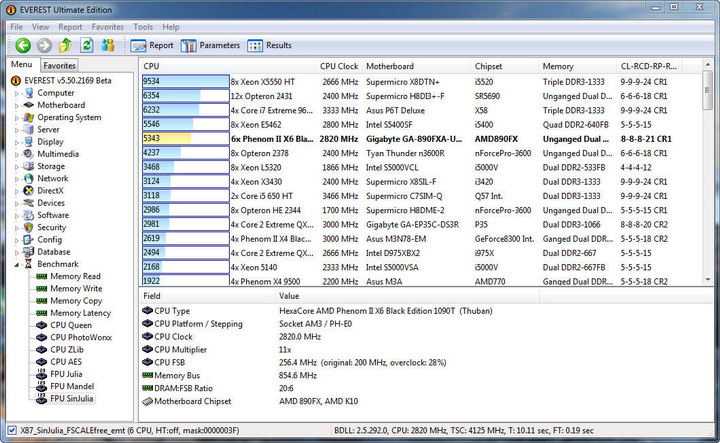The width and height of the screenshot is (720, 443).
Task: Click the Manage users toolbar icon
Action: pos(108,45)
